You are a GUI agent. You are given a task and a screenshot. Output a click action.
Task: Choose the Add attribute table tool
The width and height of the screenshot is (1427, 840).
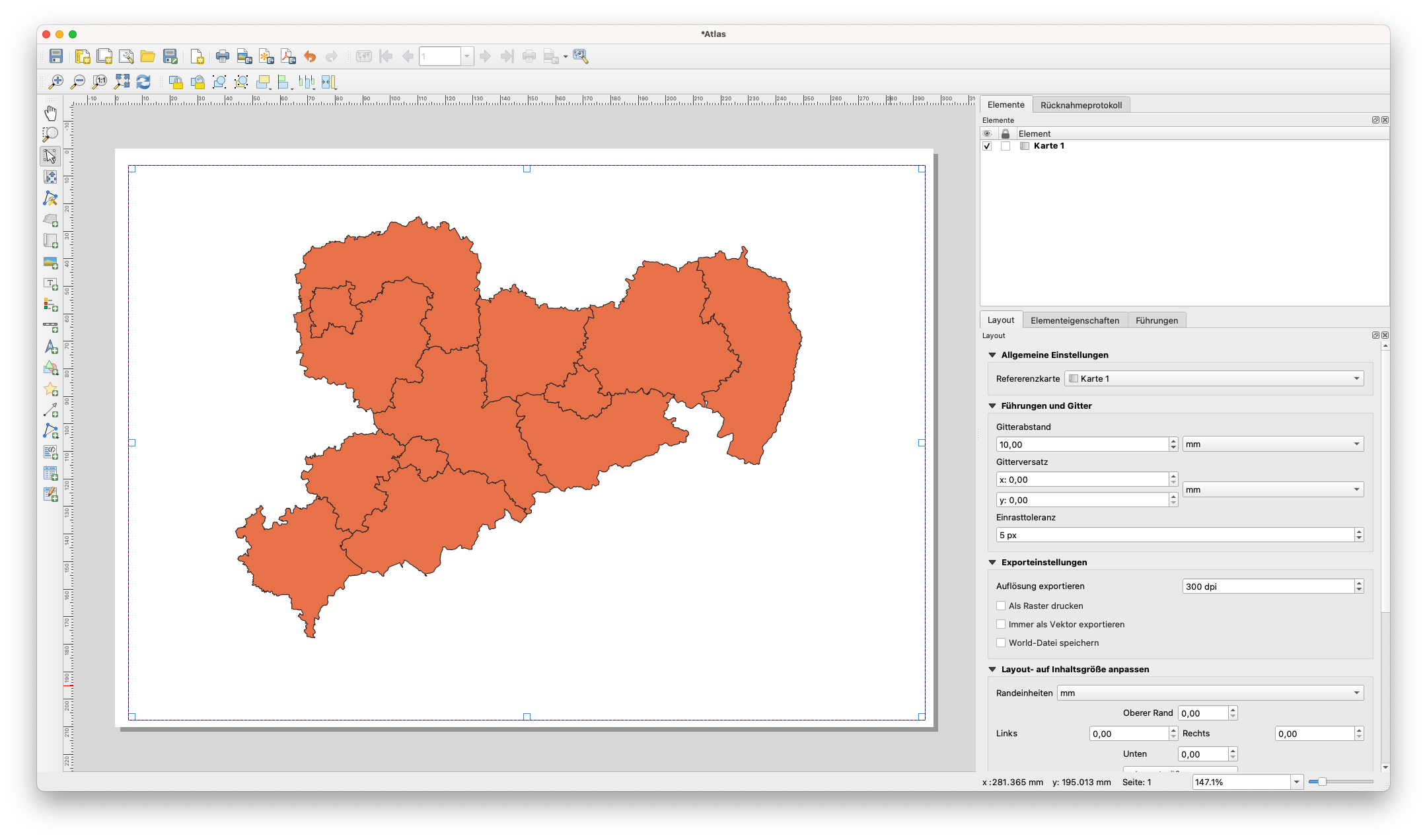tap(50, 473)
